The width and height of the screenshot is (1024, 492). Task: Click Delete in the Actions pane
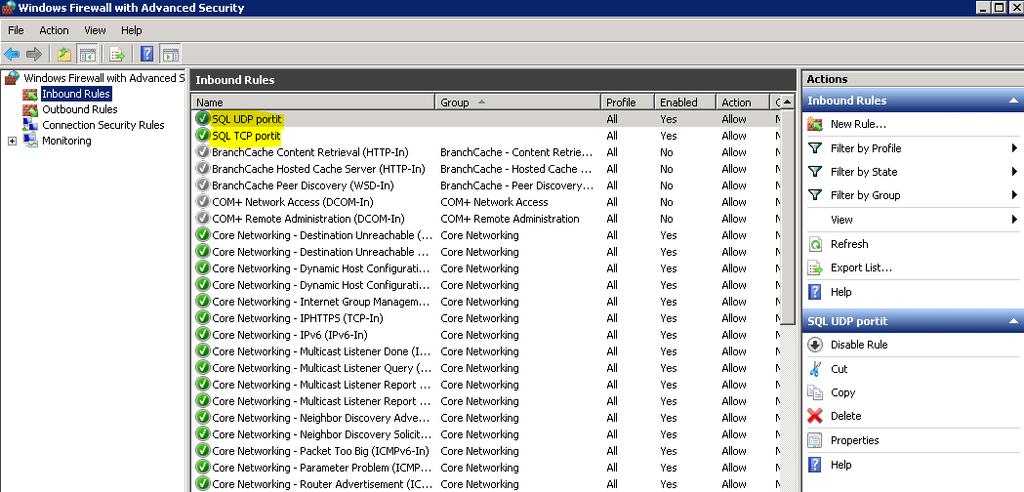(x=846, y=416)
